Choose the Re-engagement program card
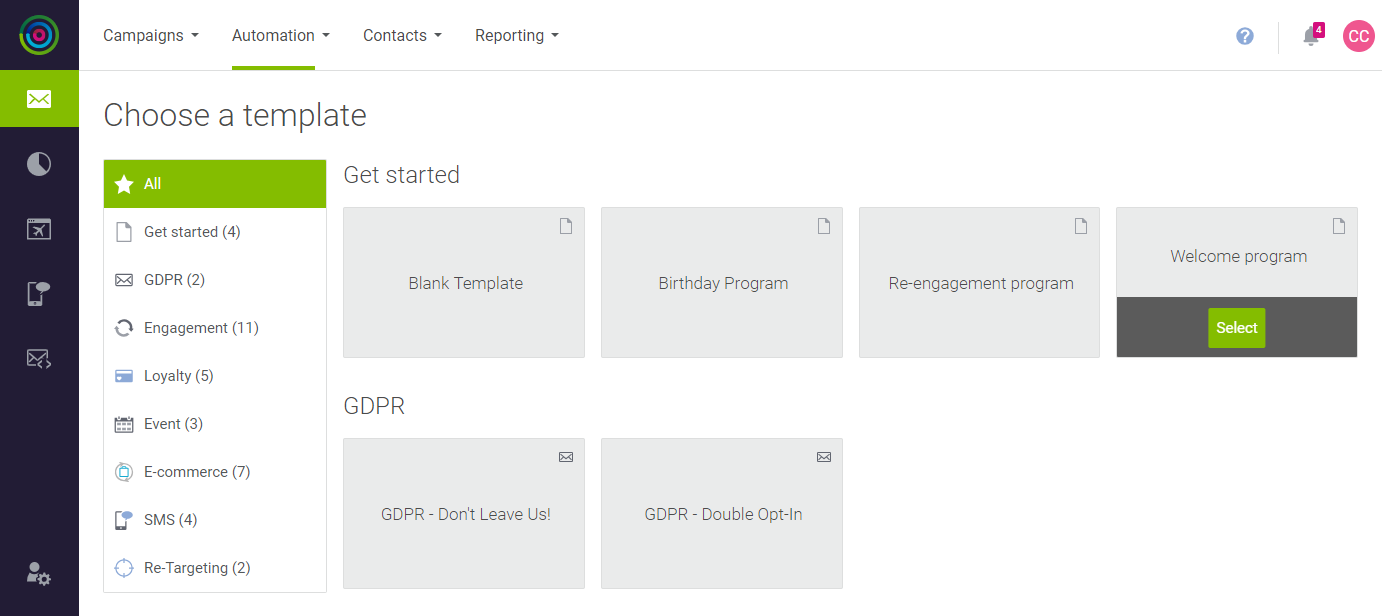This screenshot has height=616, width=1382. pos(980,283)
